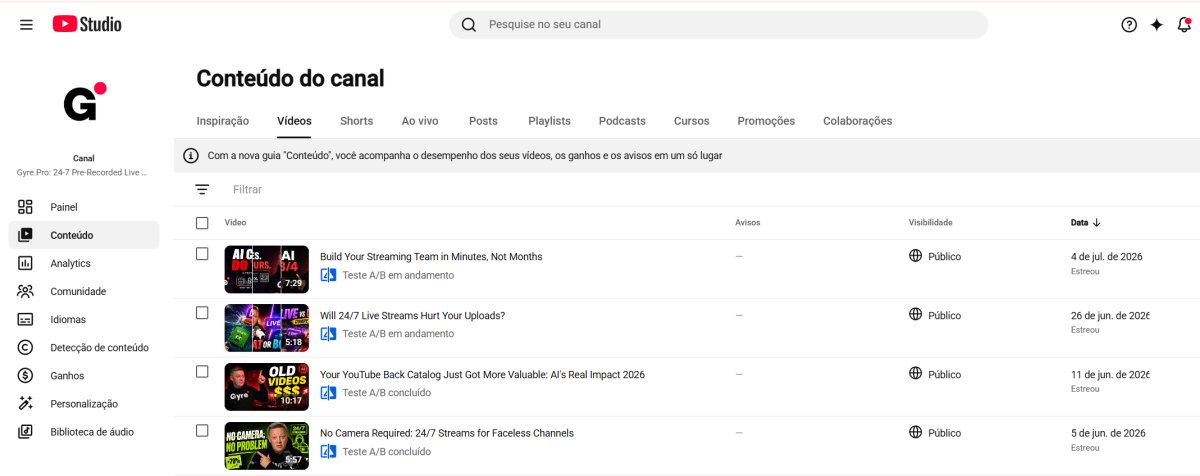This screenshot has height=476, width=1200.
Task: Open visibility options for Público on first video
Action: click(x=935, y=257)
